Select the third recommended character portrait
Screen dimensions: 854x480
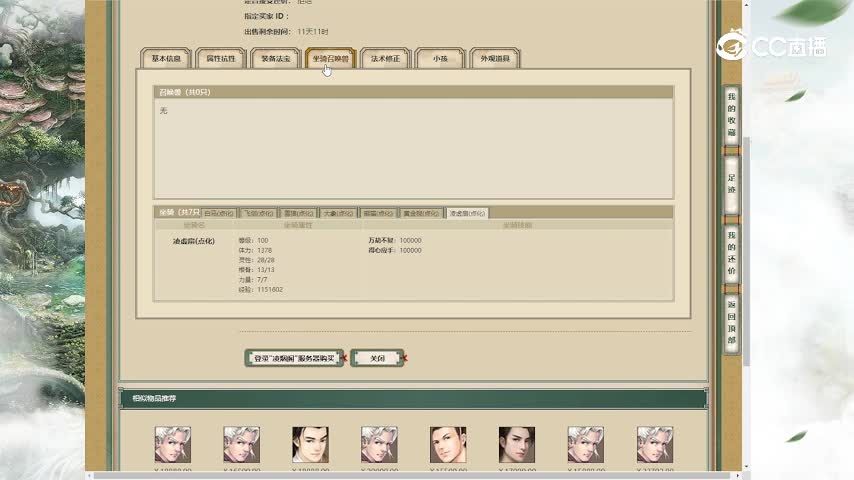pyautogui.click(x=310, y=444)
